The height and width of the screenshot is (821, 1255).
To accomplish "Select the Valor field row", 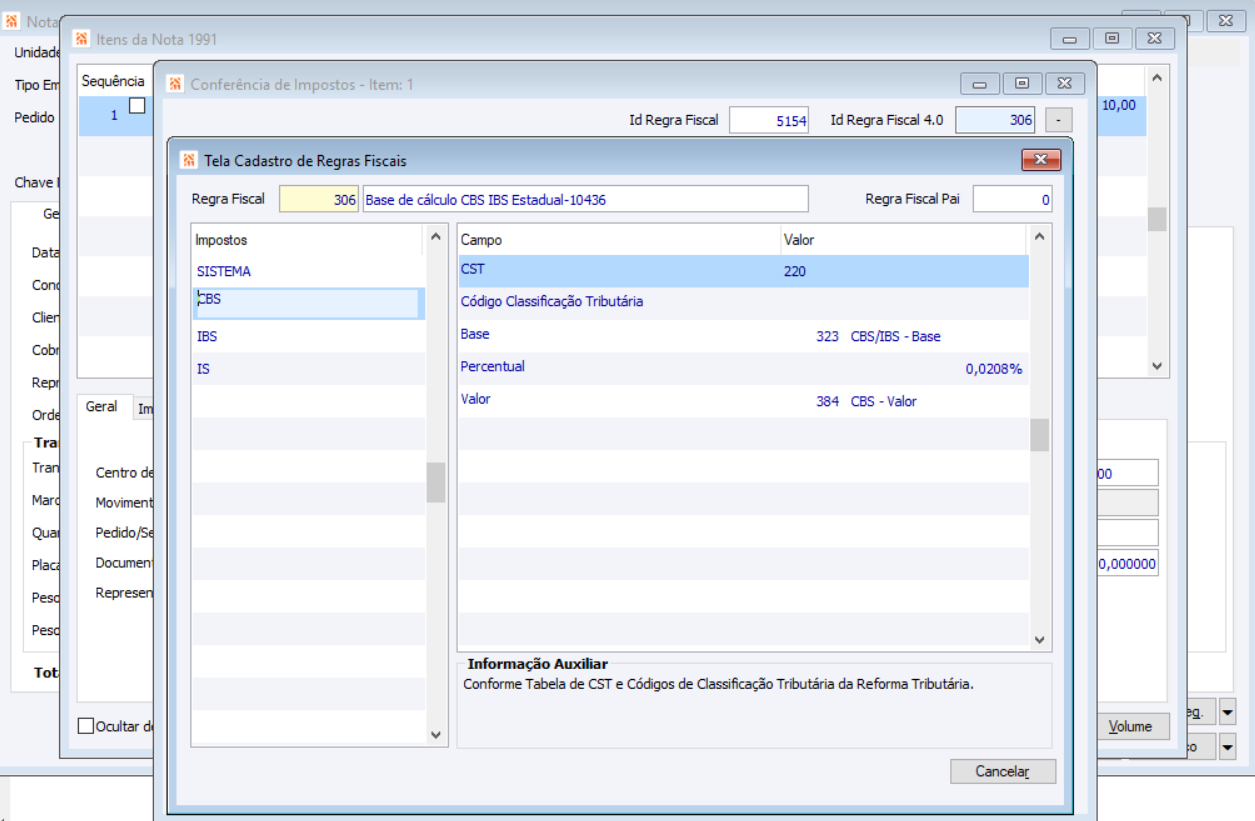I will pos(743,400).
